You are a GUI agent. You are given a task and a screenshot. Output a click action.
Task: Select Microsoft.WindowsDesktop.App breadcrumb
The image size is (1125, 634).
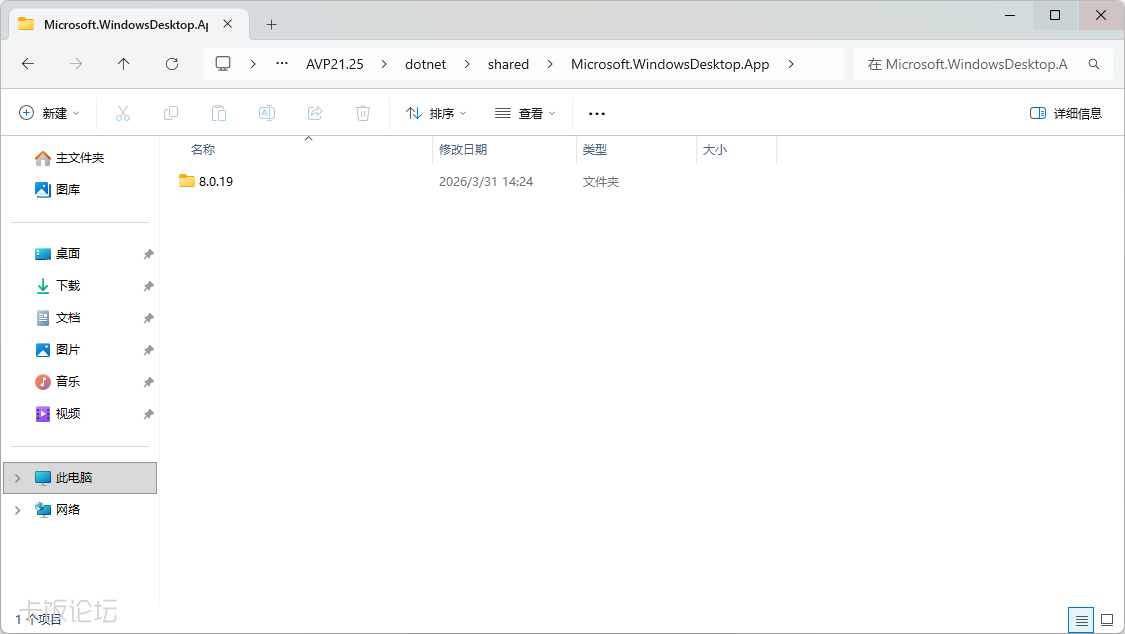[670, 64]
